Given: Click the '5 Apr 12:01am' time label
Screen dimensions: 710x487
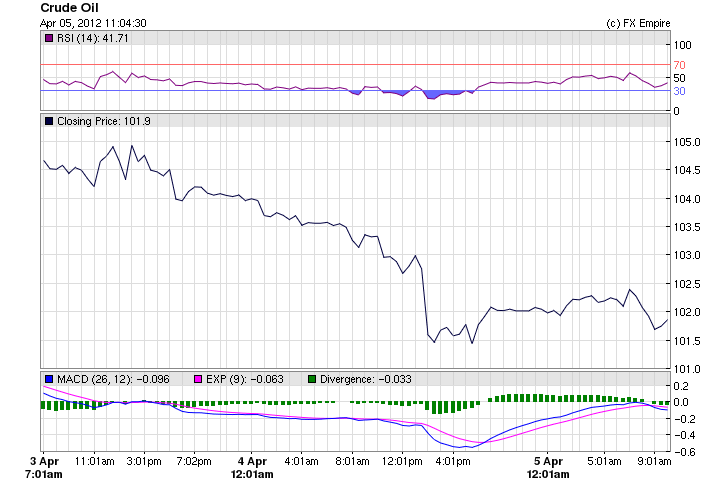Looking at the screenshot, I should pyautogui.click(x=548, y=468).
